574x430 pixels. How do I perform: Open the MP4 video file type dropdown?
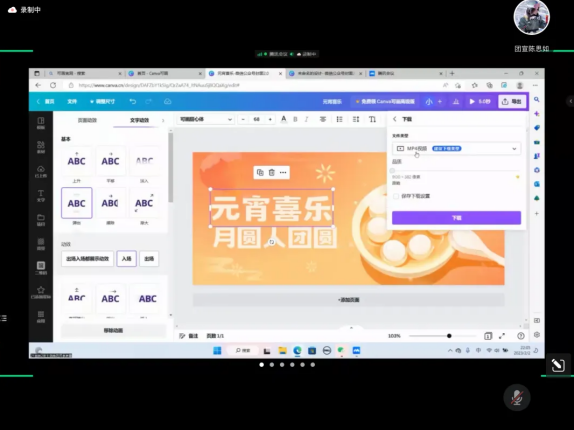[456, 148]
